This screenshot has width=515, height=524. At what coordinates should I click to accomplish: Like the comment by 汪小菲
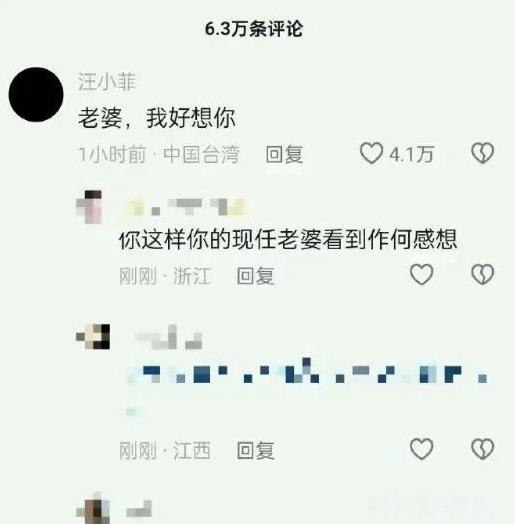pos(371,153)
